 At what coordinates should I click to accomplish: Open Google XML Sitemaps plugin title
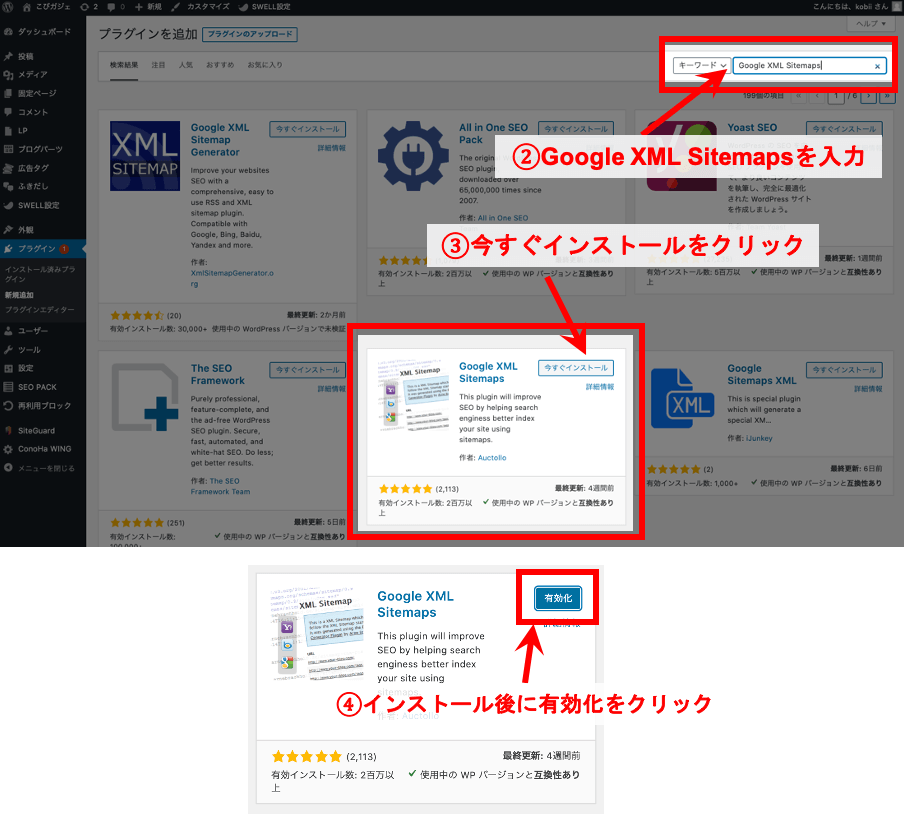(488, 372)
